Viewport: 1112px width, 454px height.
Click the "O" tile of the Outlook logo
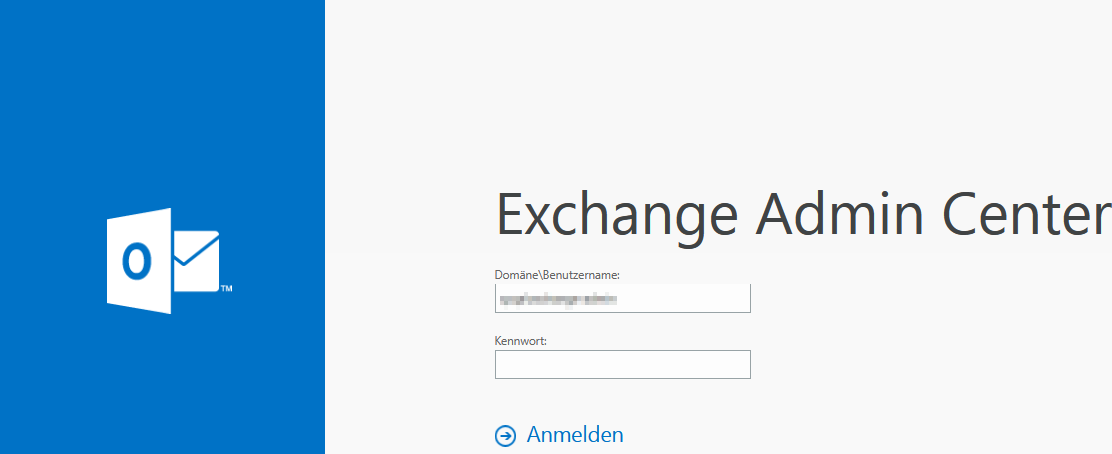click(138, 261)
